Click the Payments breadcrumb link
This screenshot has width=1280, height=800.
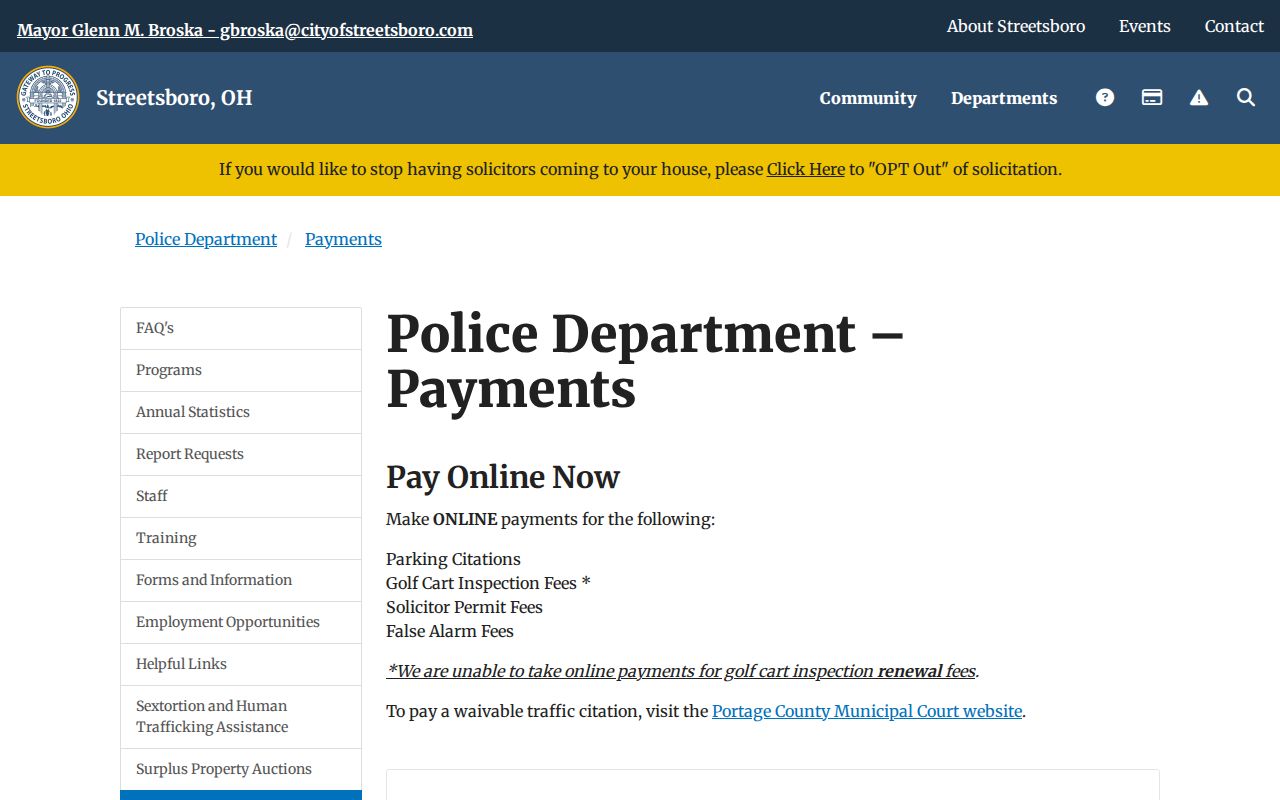[343, 239]
